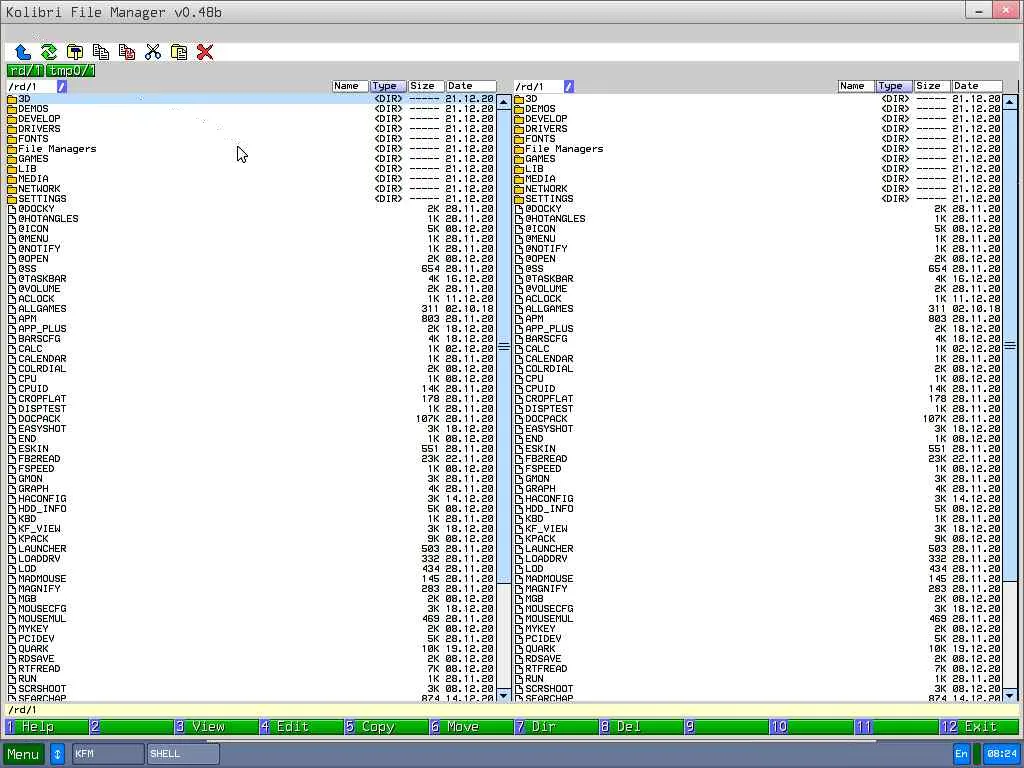Click the En language indicator

coord(961,754)
